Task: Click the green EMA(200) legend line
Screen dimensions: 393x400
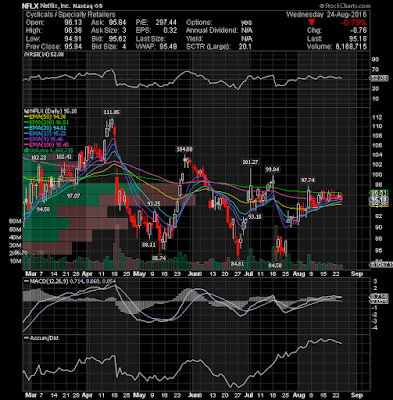Action: click(25, 122)
